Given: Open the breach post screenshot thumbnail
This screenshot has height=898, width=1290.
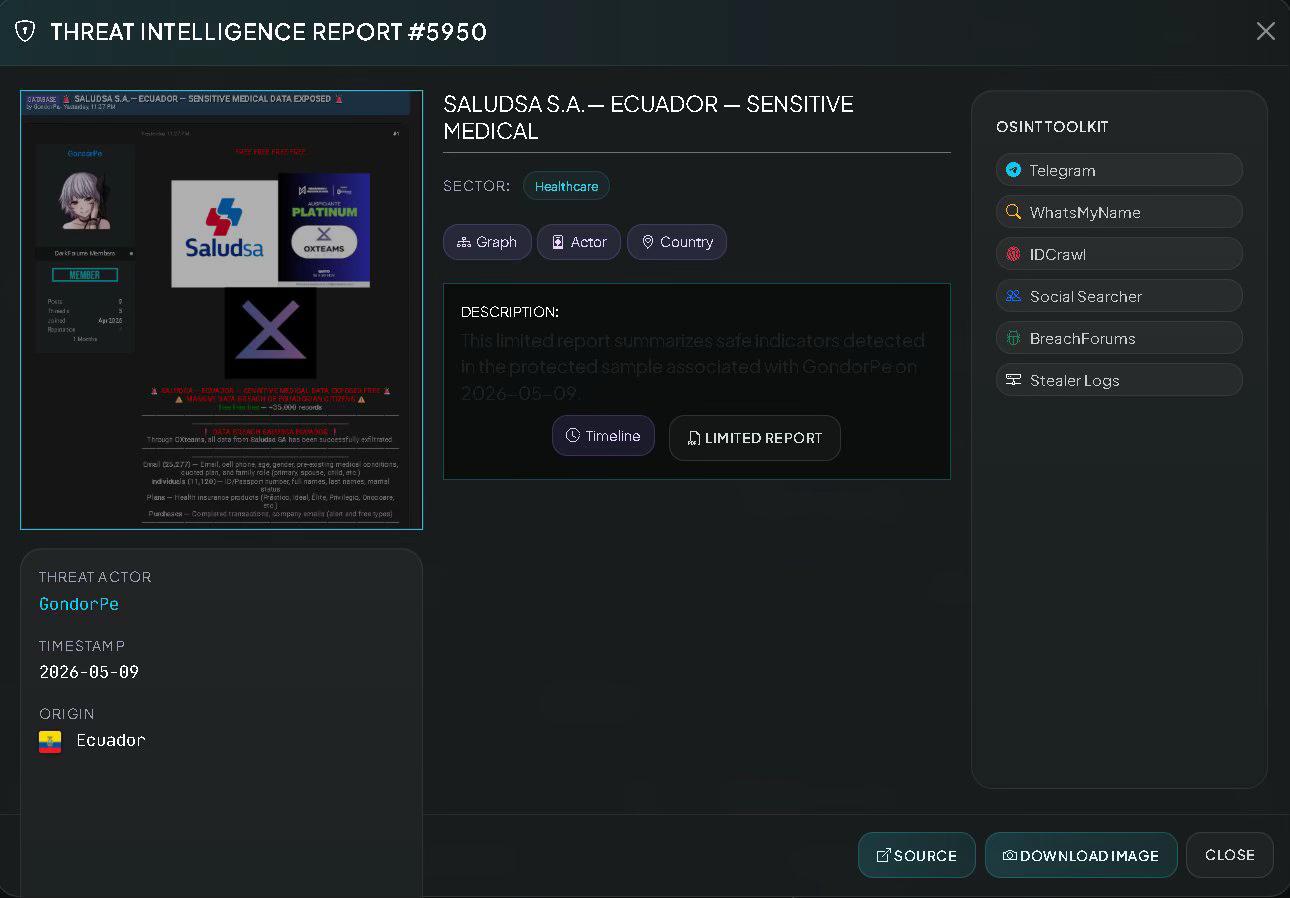Looking at the screenshot, I should 221,310.
